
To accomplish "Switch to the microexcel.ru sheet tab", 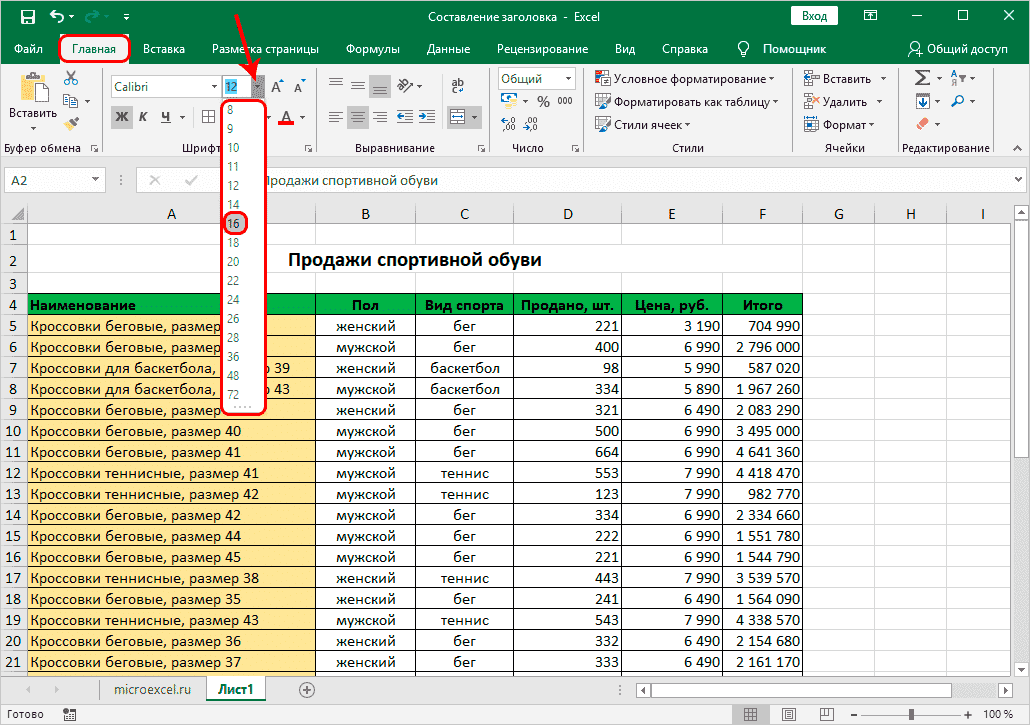I will [153, 689].
